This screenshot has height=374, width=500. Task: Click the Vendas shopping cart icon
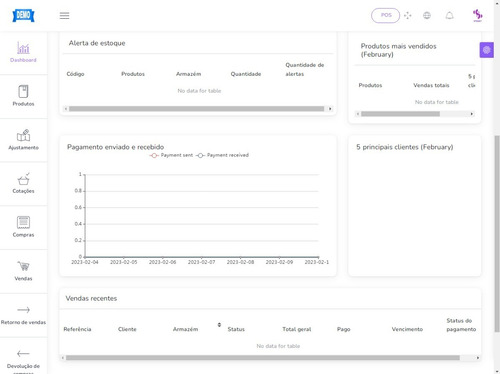pyautogui.click(x=23, y=266)
